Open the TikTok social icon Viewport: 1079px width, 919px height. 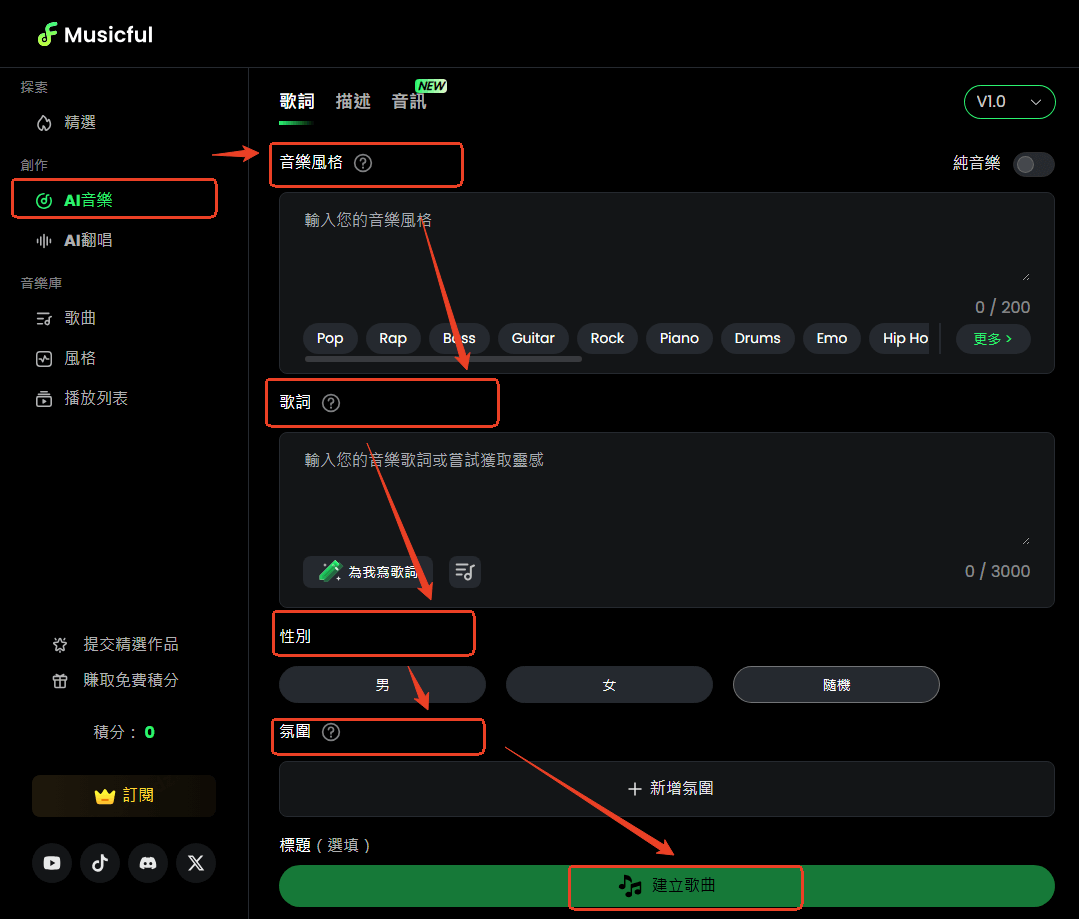[x=100, y=863]
